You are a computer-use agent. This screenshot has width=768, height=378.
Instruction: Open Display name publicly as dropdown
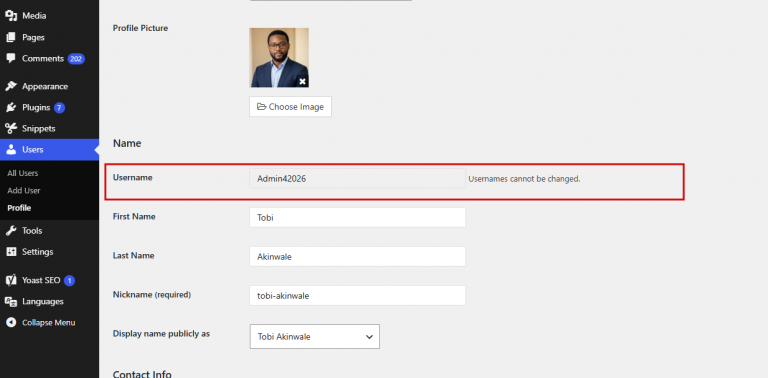tap(315, 336)
